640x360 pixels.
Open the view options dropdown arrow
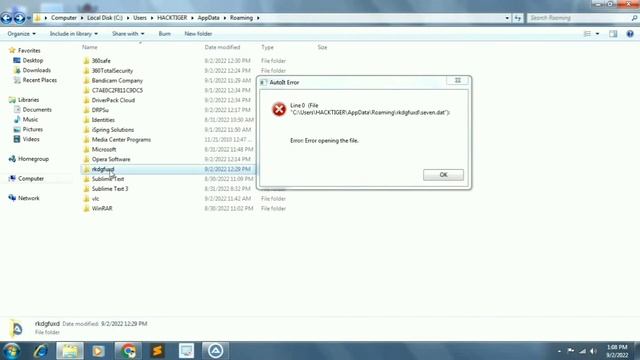tap(597, 34)
